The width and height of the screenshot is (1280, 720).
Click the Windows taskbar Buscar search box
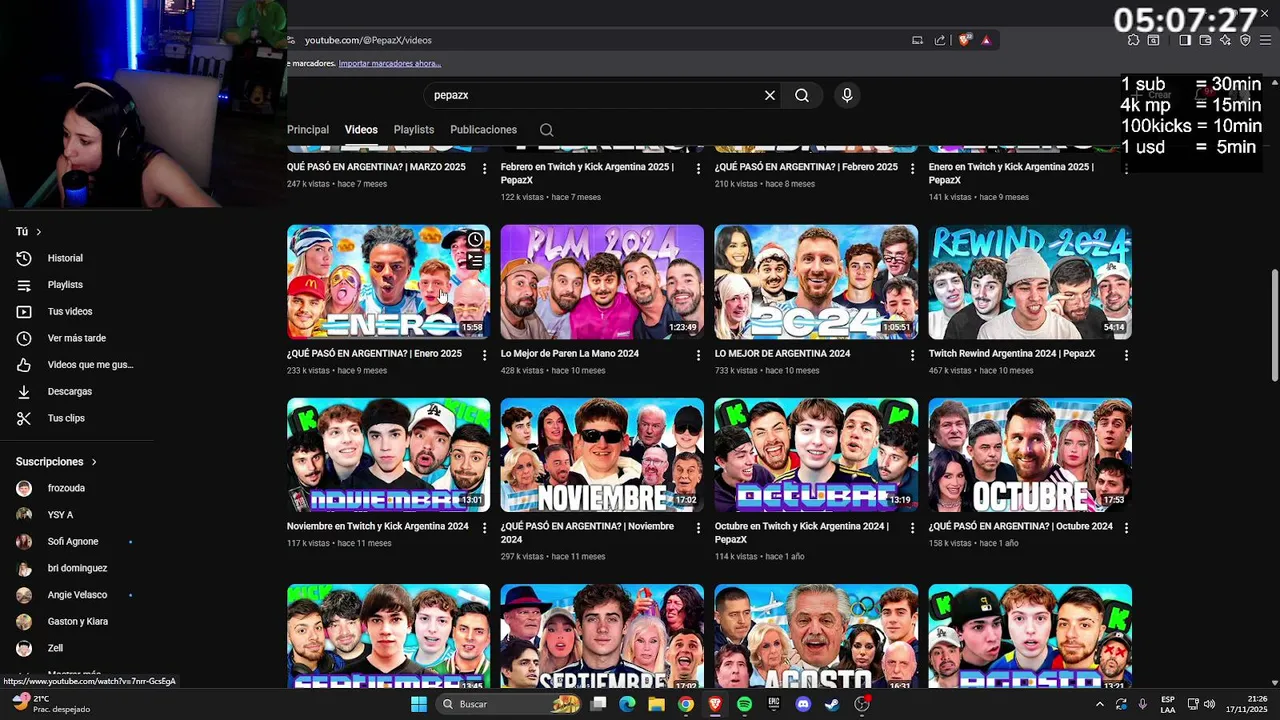point(510,704)
